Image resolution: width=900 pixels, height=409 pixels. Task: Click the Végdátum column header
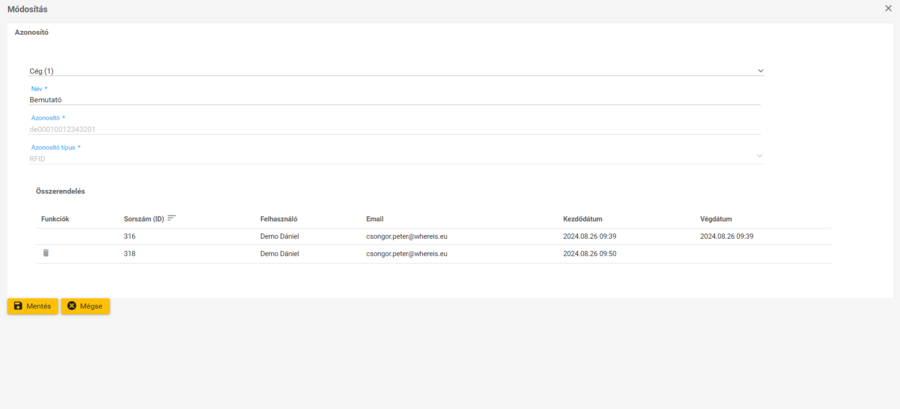coord(717,219)
